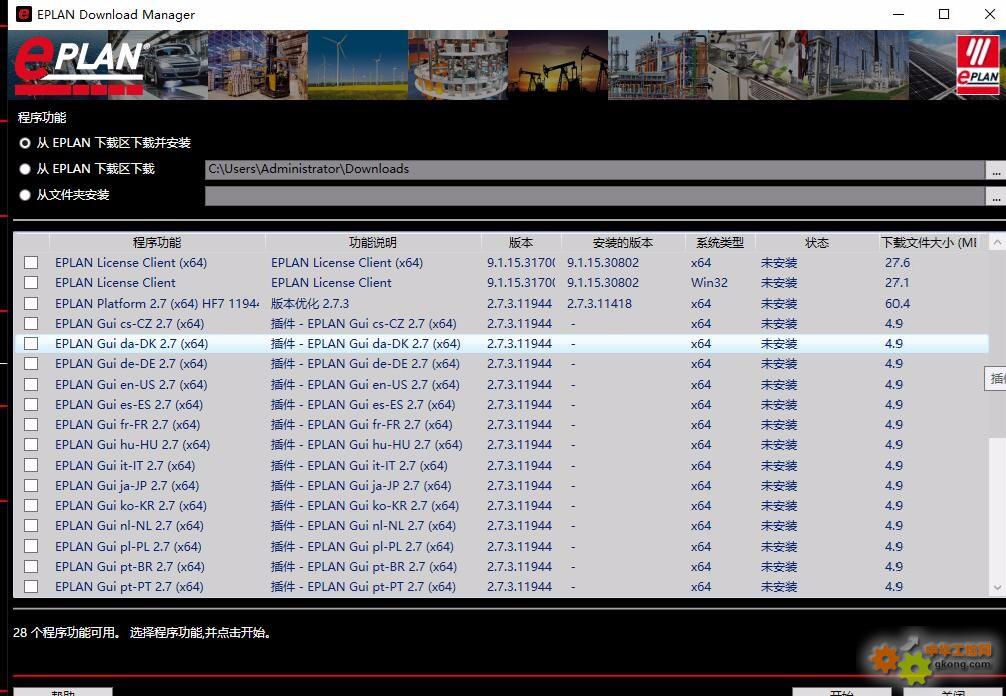
Task: Click download size 27.6 cell
Action: click(898, 262)
